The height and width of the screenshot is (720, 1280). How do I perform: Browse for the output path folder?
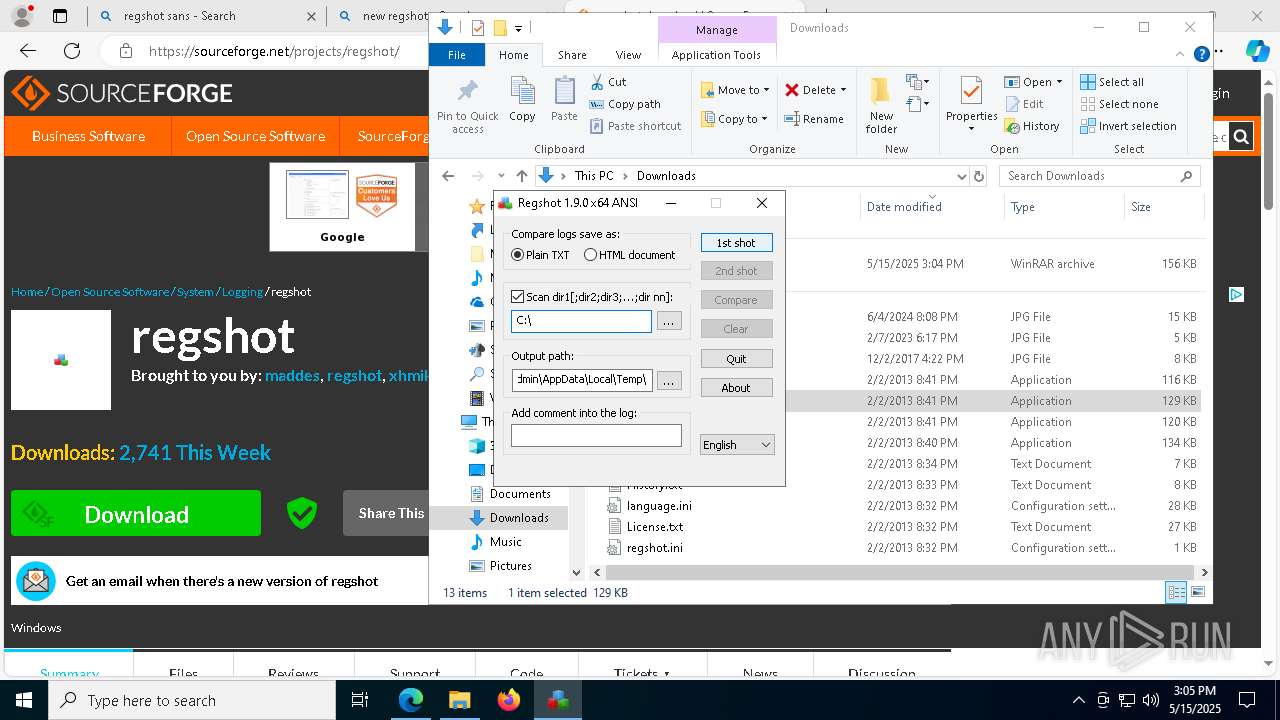tap(669, 380)
